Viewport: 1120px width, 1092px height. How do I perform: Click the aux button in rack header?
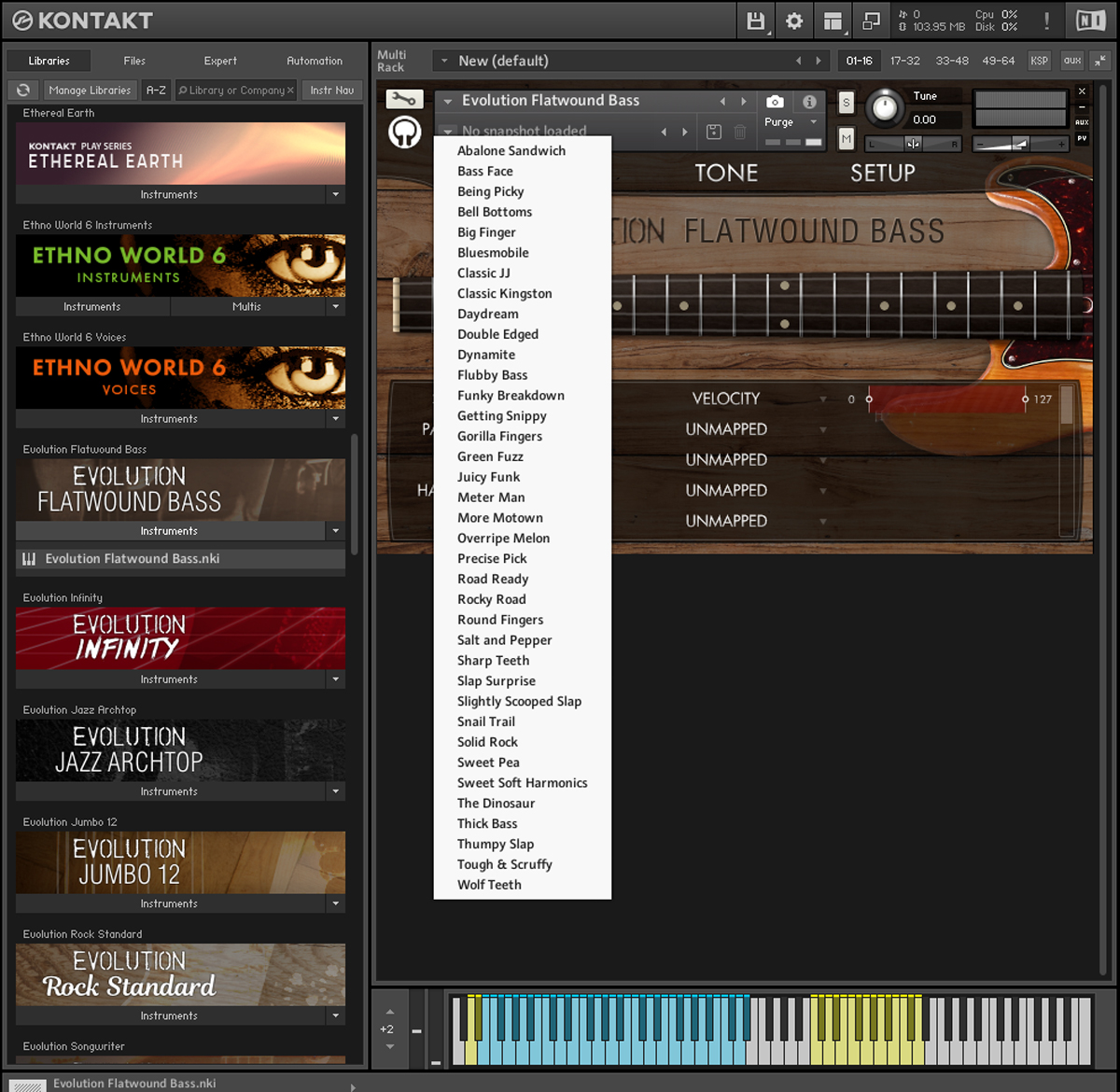(x=1072, y=61)
